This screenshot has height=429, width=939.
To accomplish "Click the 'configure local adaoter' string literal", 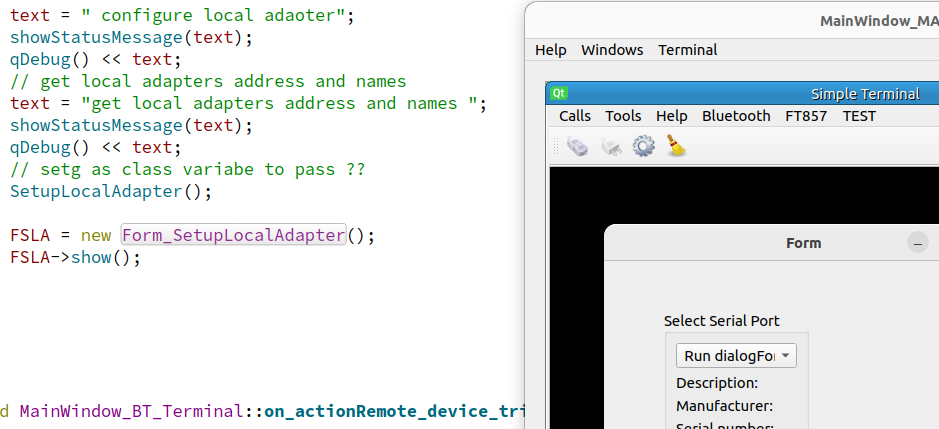I will (213, 16).
